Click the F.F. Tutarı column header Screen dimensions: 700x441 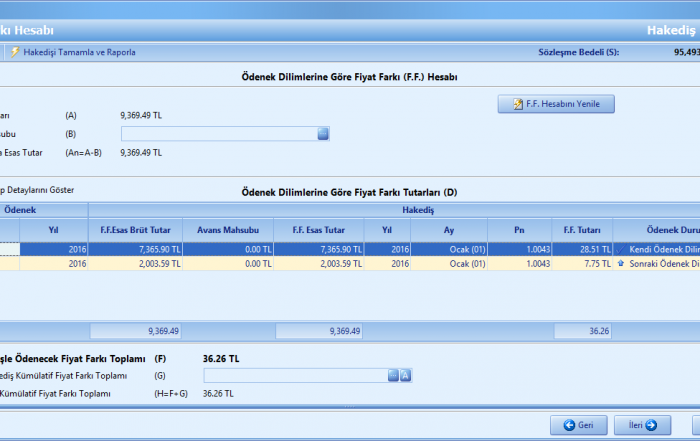tap(582, 230)
